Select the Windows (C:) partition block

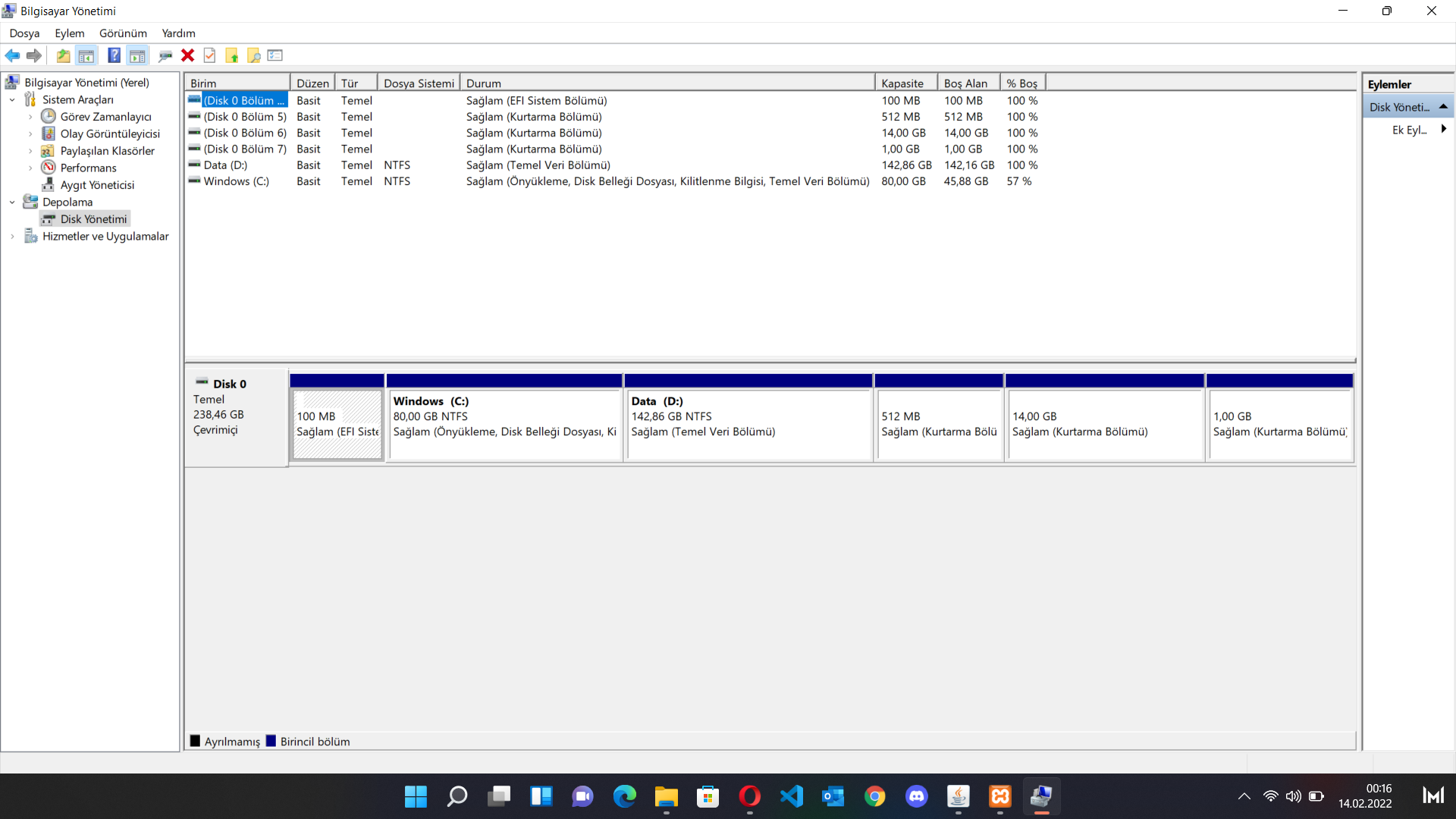point(504,417)
